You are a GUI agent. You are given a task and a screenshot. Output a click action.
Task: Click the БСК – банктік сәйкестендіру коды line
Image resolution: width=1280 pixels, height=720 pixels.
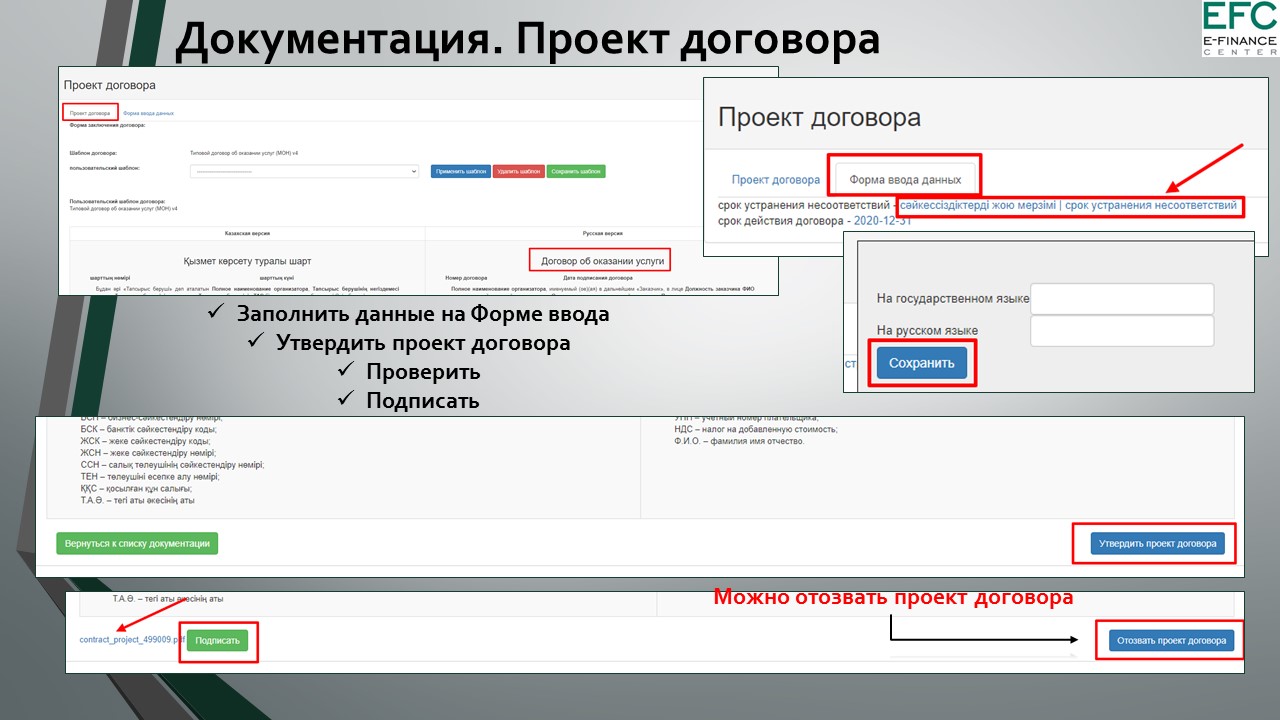pos(148,429)
